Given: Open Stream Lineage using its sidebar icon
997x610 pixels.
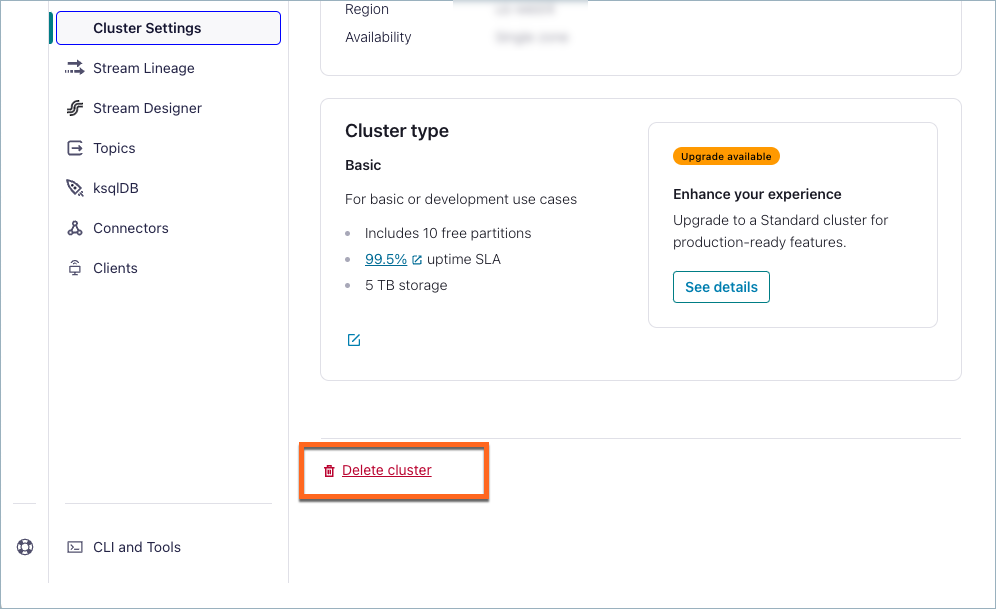Looking at the screenshot, I should click(x=73, y=67).
